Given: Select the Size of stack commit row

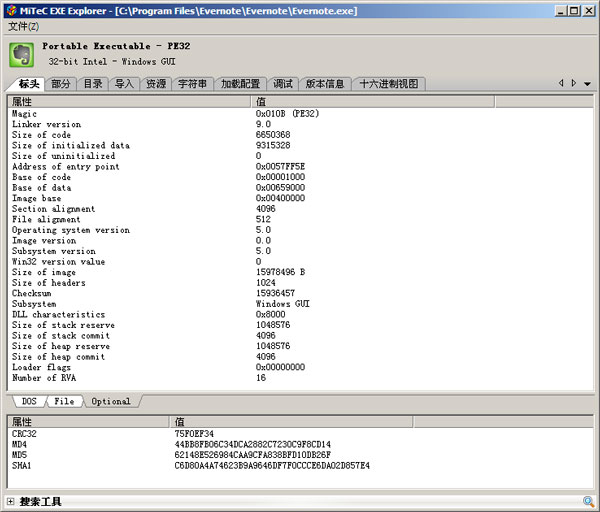Looking at the screenshot, I should [x=300, y=336].
